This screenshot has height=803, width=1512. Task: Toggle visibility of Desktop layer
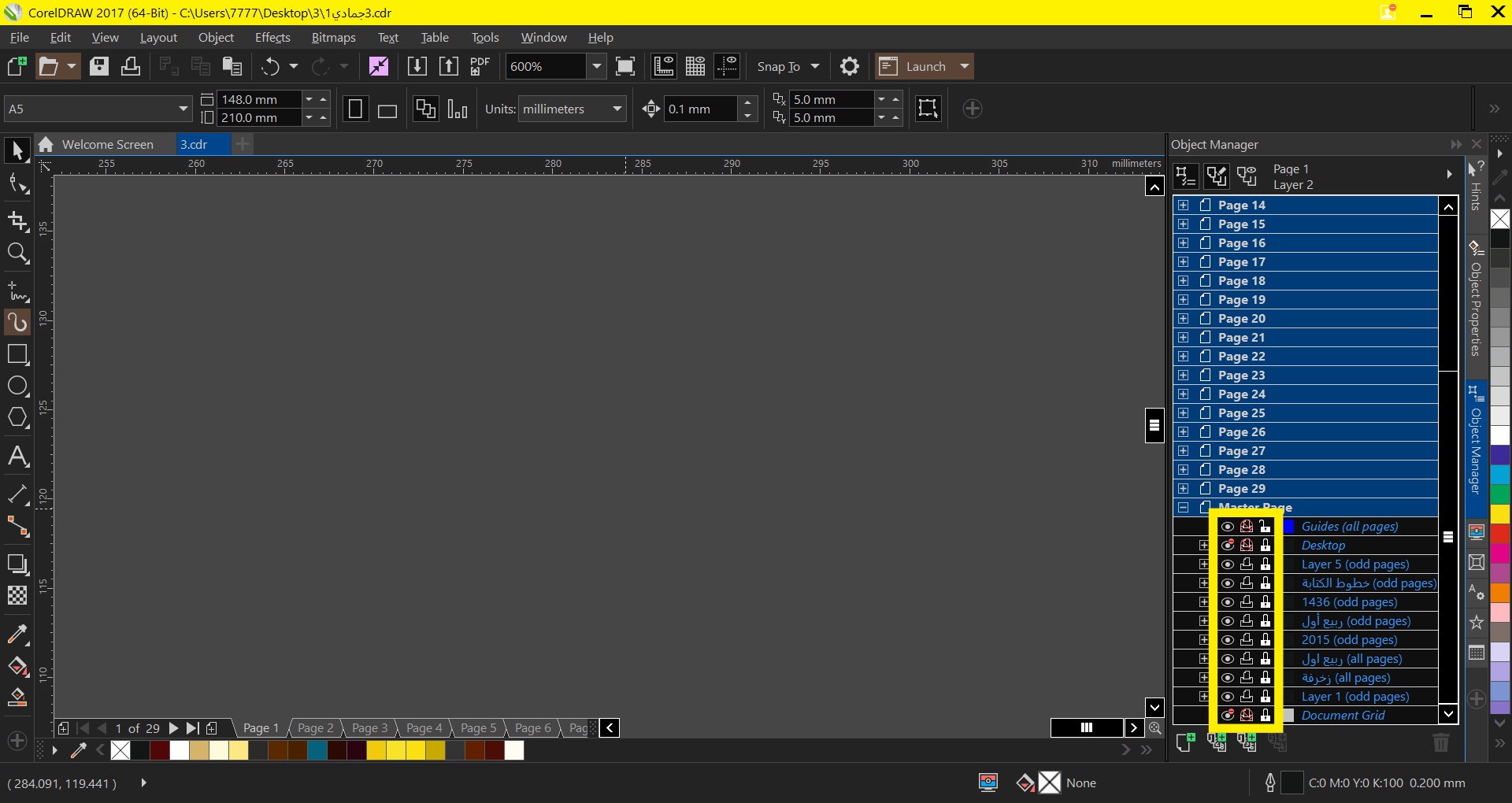tap(1227, 546)
